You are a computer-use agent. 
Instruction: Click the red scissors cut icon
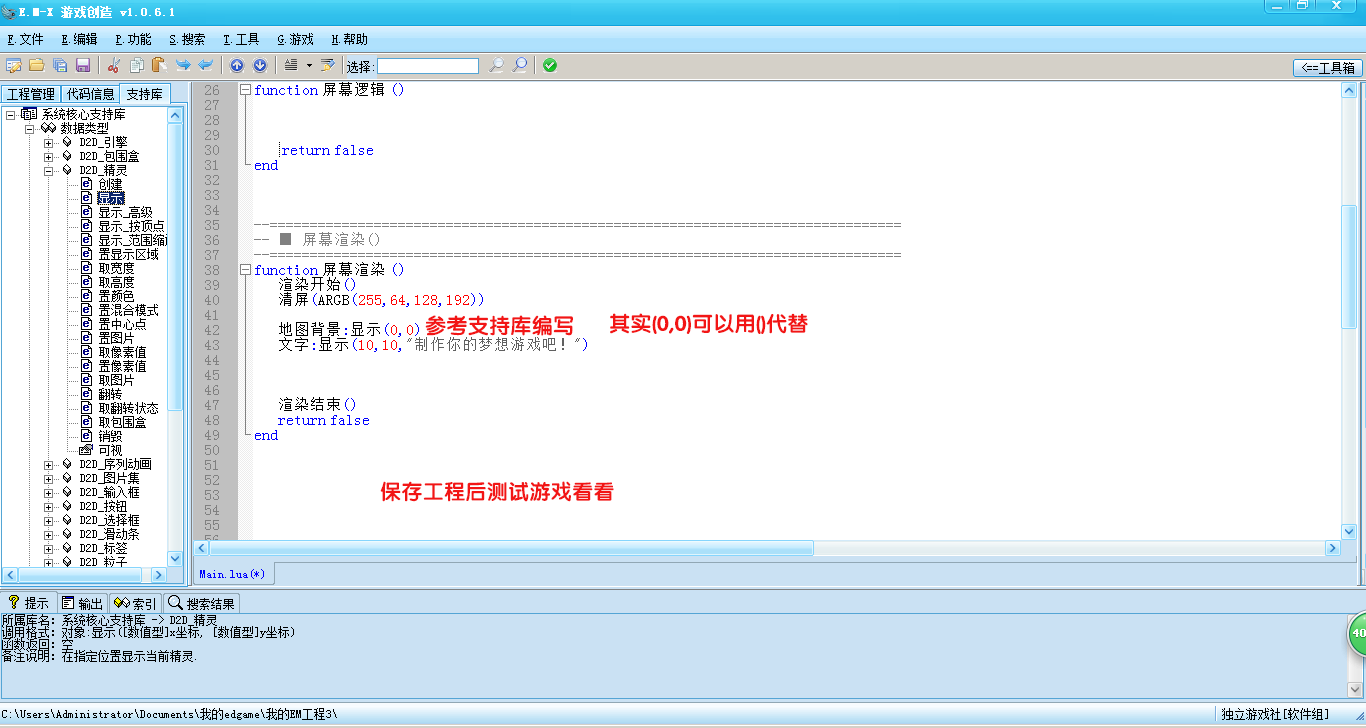[x=114, y=66]
